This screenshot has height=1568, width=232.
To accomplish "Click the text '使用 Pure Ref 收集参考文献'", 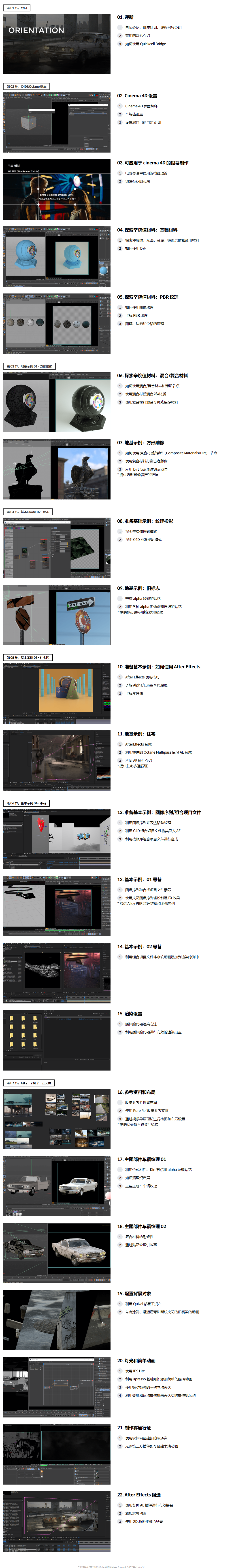I will point(147,1110).
